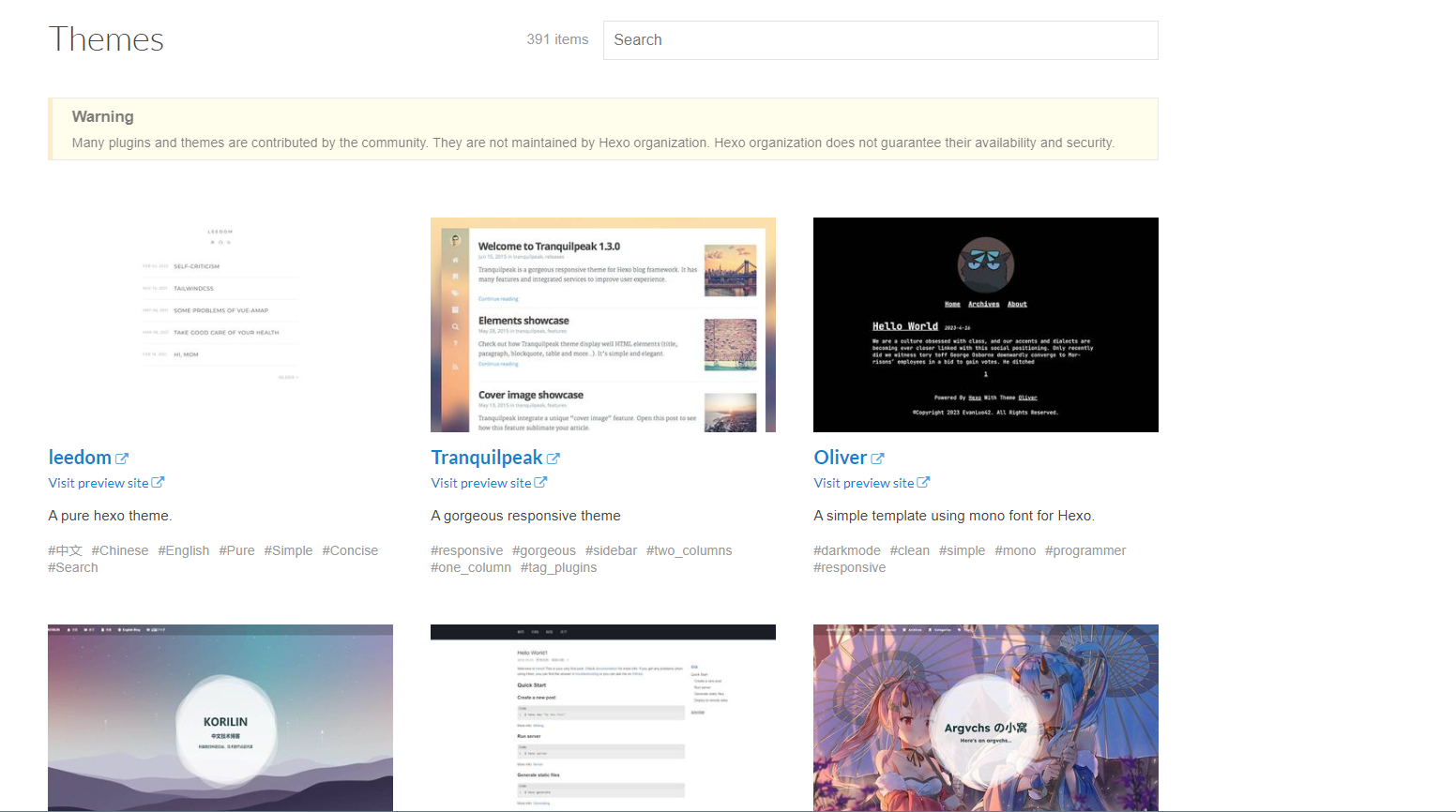Open the Argvchs anime theme thumbnail
Image resolution: width=1456 pixels, height=812 pixels.
[x=986, y=717]
